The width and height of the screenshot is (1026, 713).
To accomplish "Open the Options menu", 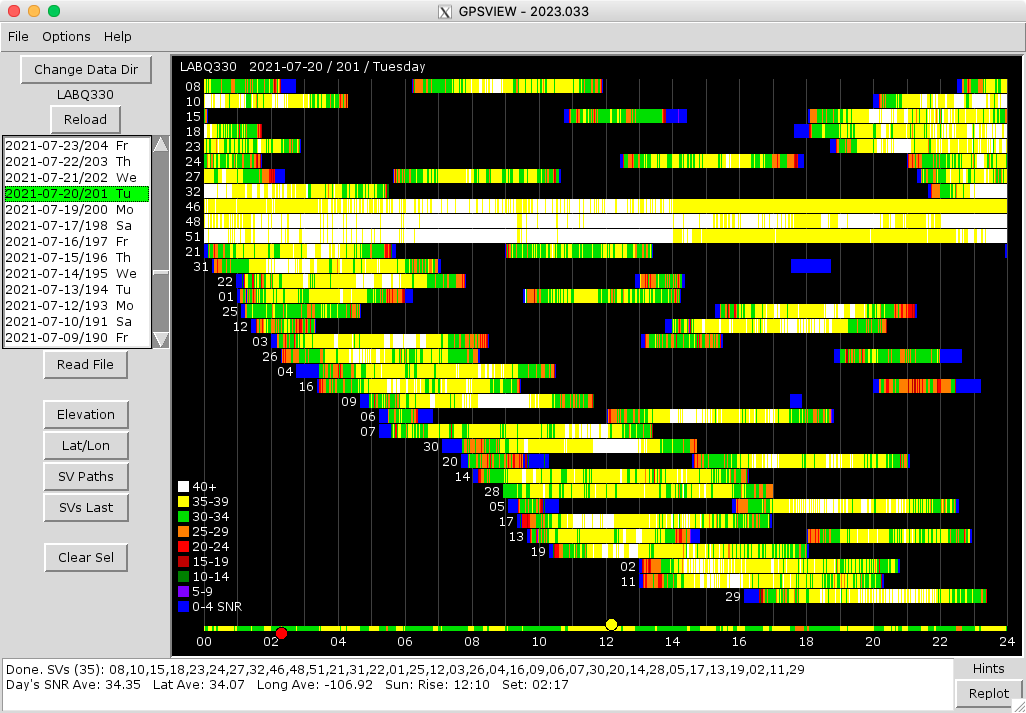I will tap(66, 37).
